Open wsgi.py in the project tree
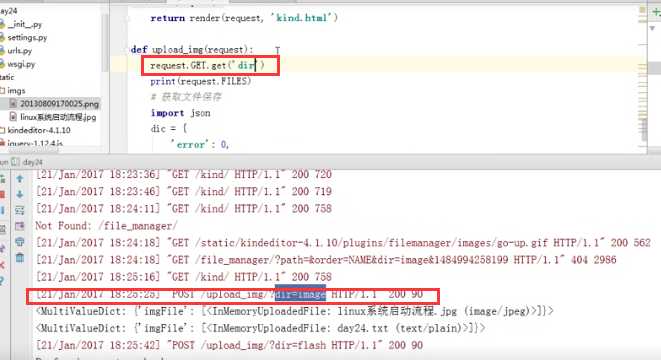 pos(21,64)
